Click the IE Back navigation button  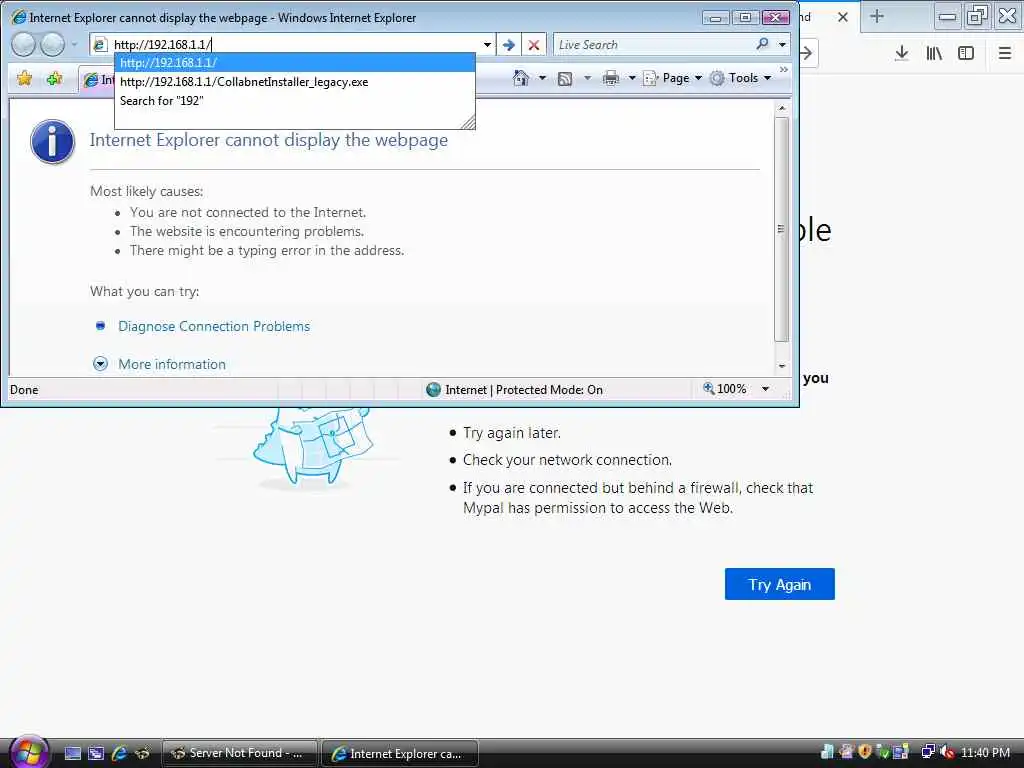click(24, 44)
